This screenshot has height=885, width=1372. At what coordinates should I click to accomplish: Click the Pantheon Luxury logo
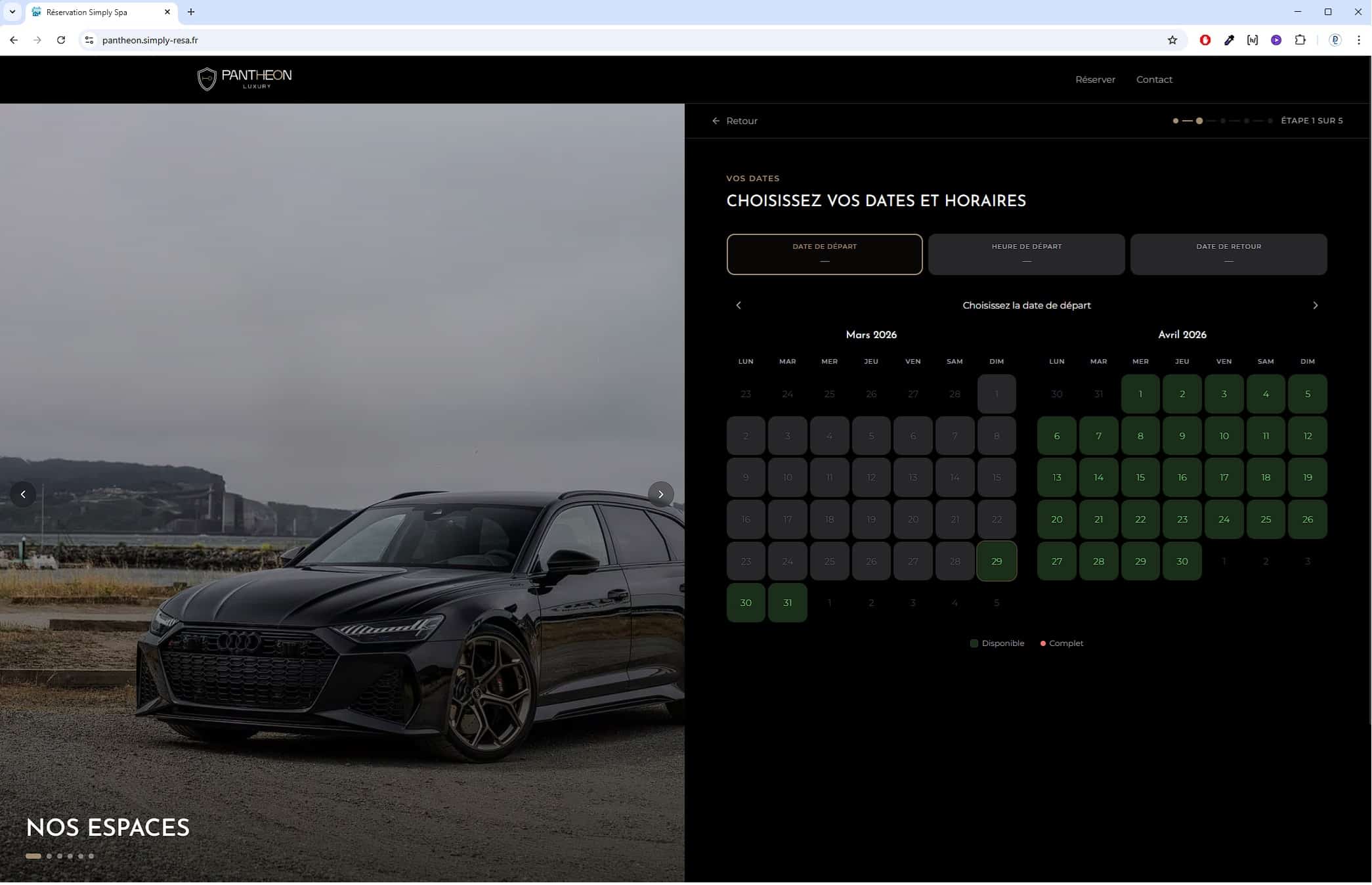click(x=244, y=79)
